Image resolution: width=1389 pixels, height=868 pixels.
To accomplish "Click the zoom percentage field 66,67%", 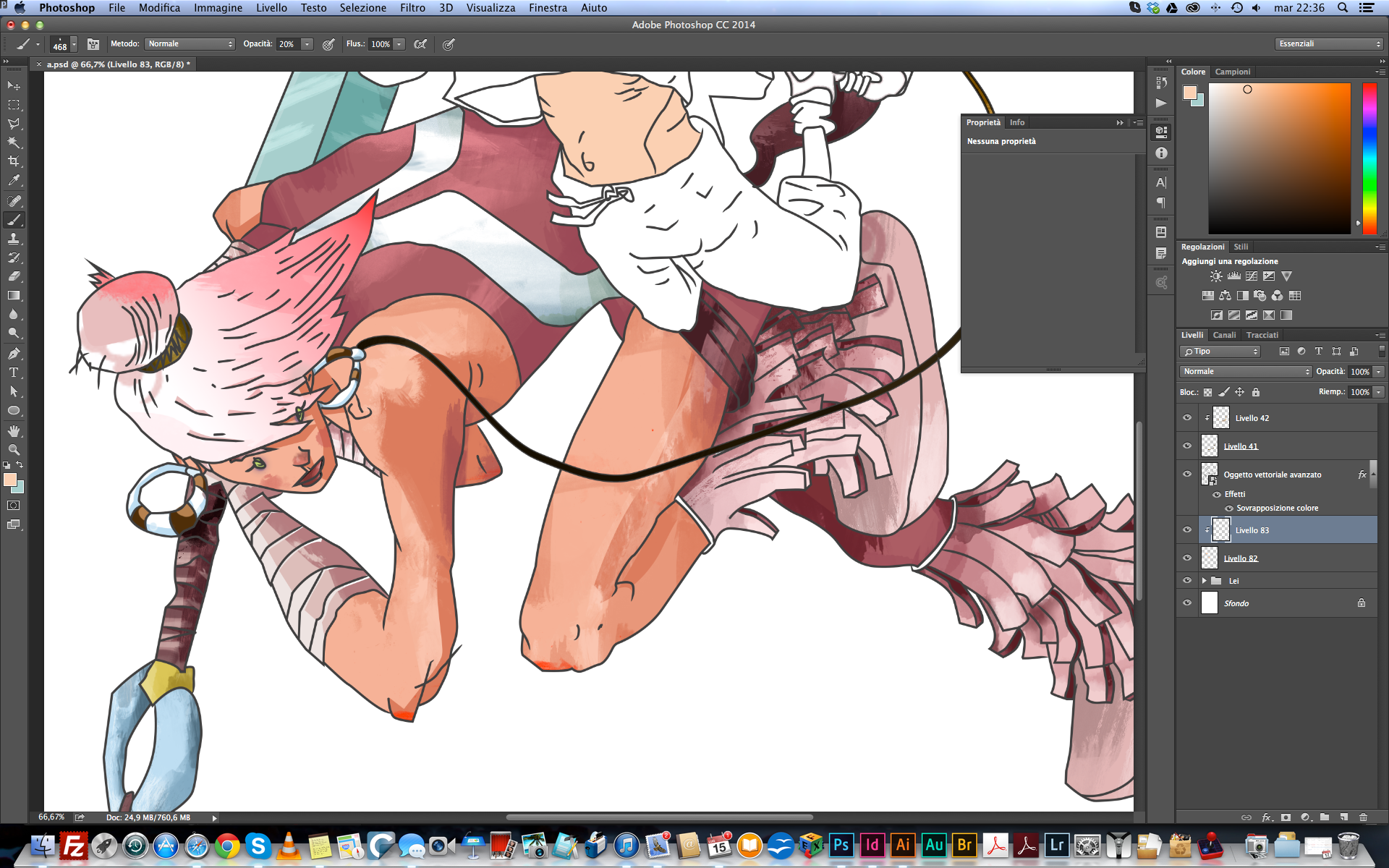I will [51, 817].
